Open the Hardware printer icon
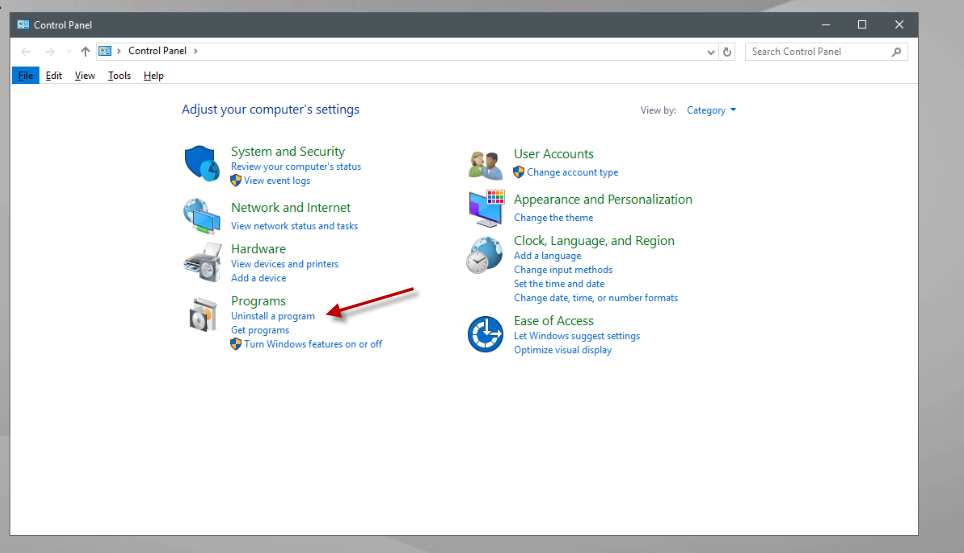 click(202, 262)
